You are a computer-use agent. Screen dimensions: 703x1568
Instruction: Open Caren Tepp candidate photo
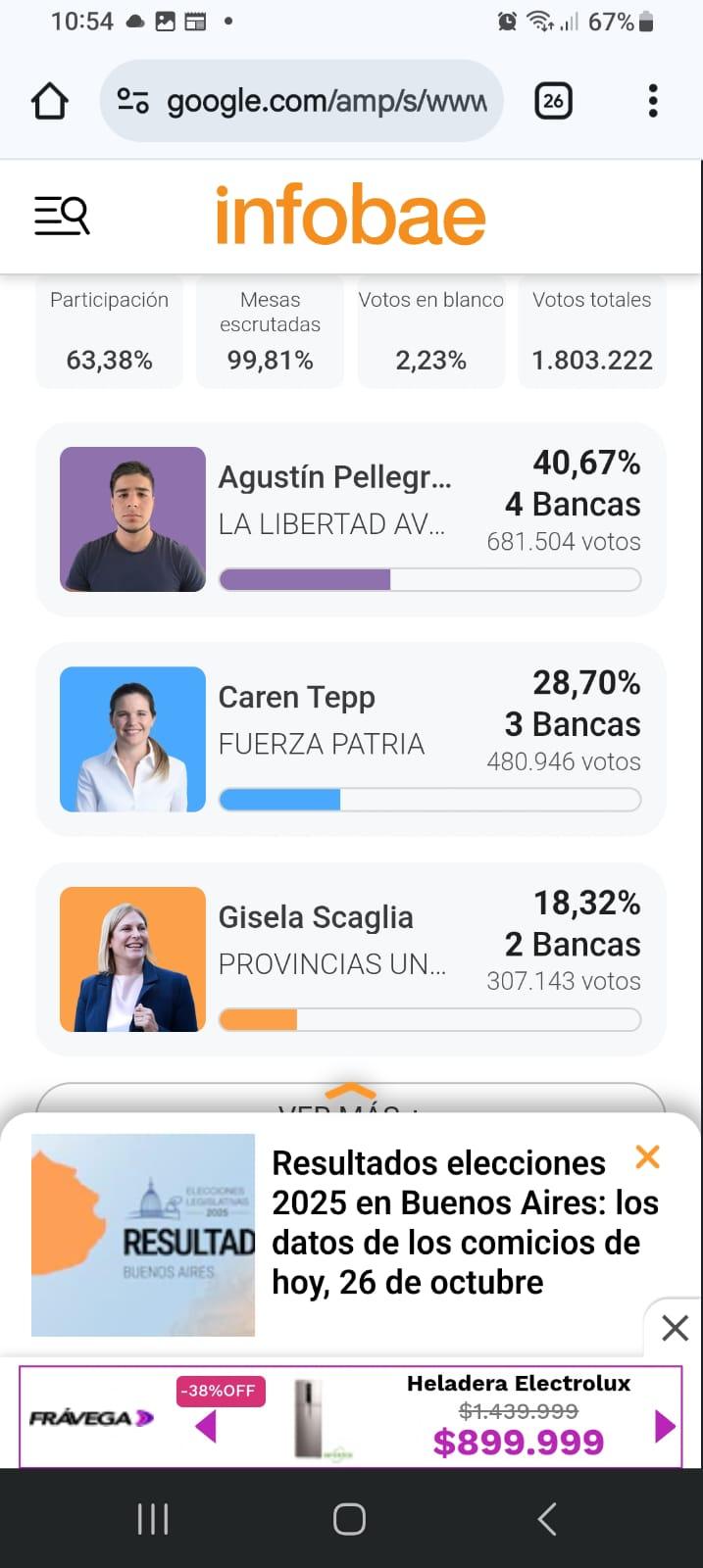point(132,739)
